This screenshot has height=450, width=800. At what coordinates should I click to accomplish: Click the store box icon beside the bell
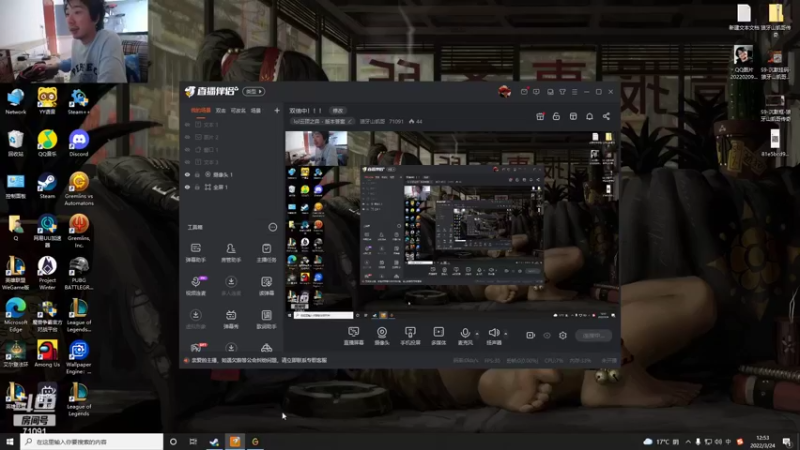pyautogui.click(x=573, y=116)
